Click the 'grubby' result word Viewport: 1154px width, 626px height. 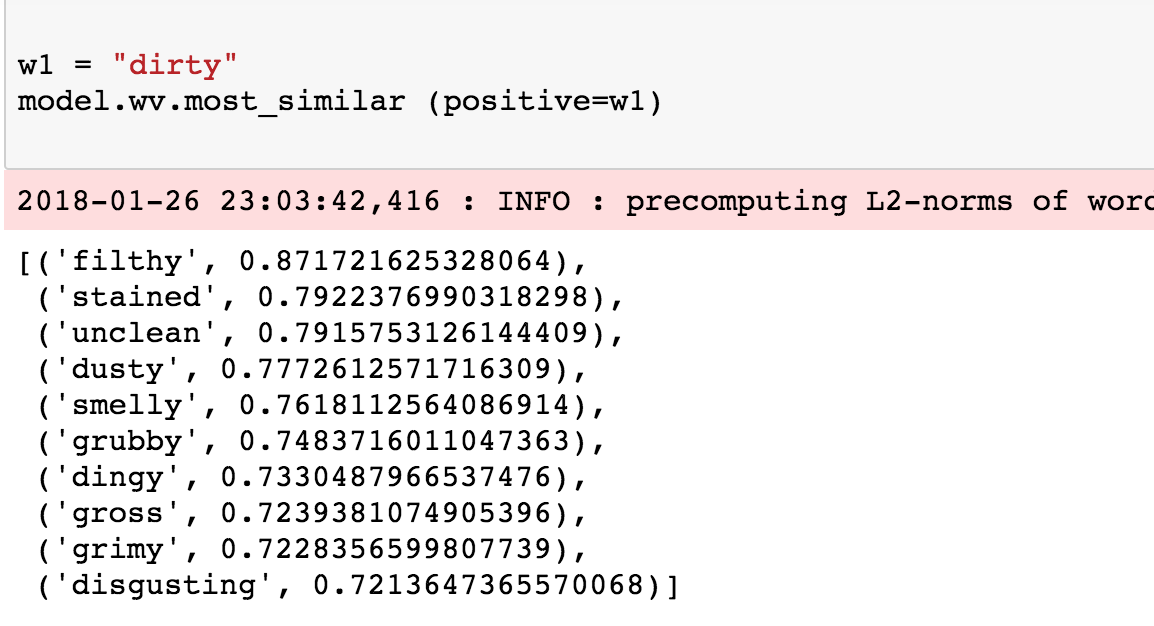pyautogui.click(x=127, y=441)
